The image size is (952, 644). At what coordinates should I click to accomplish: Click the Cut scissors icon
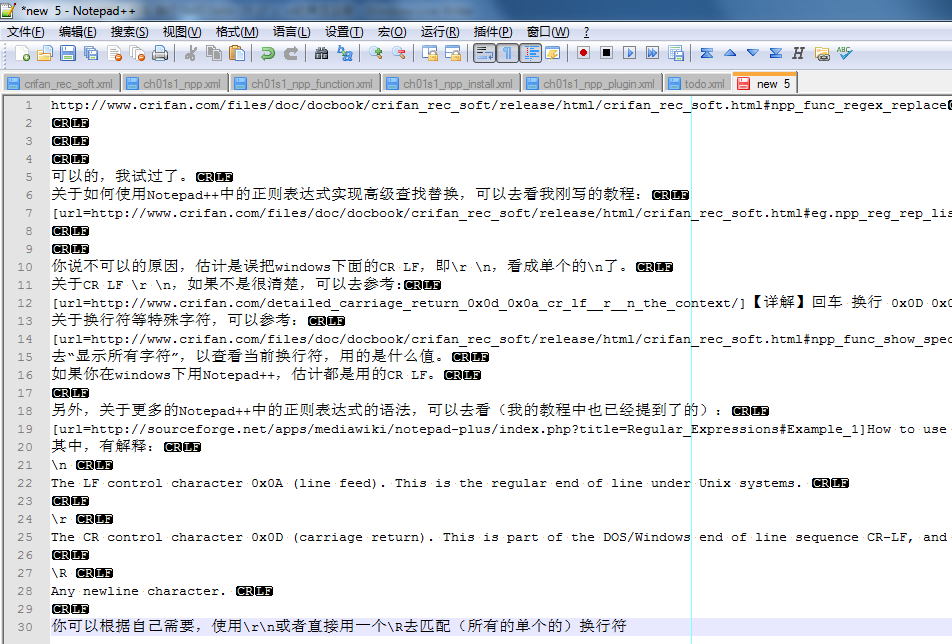tap(191, 53)
